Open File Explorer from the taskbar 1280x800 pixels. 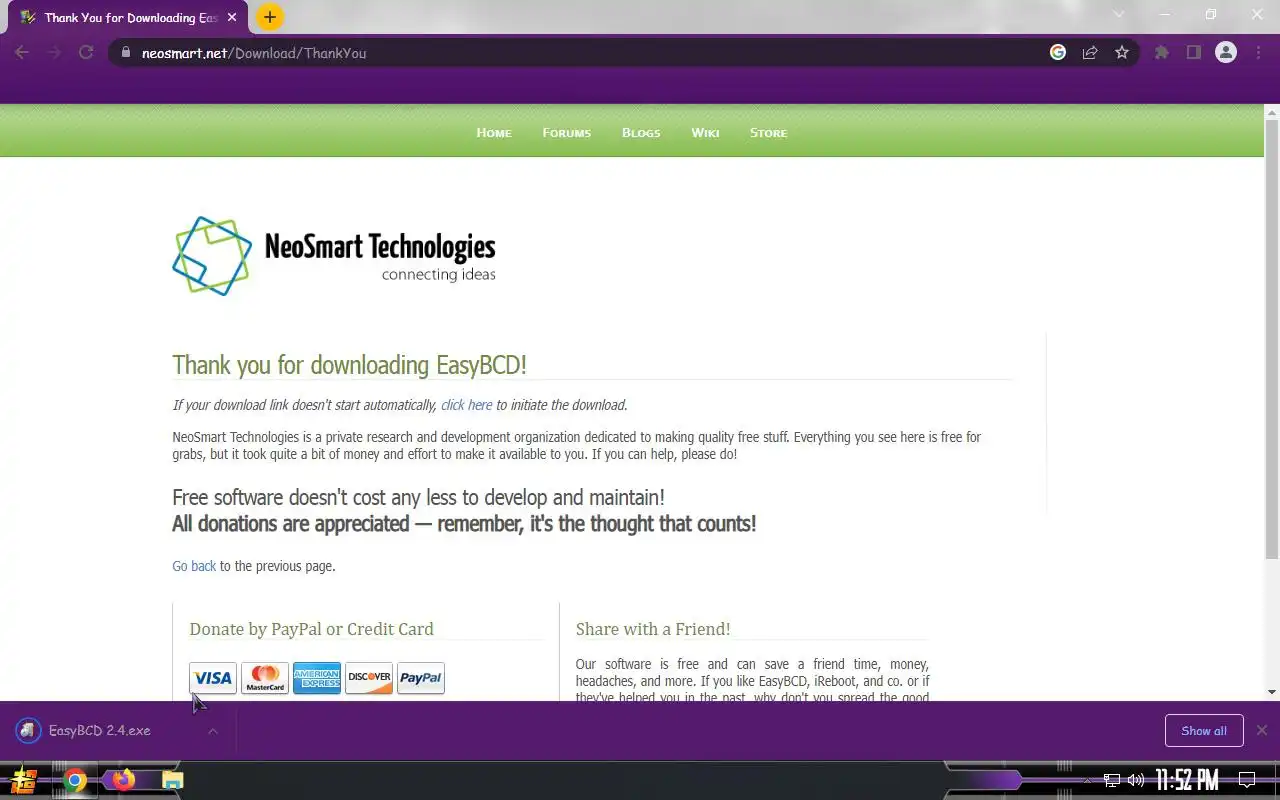tap(173, 780)
